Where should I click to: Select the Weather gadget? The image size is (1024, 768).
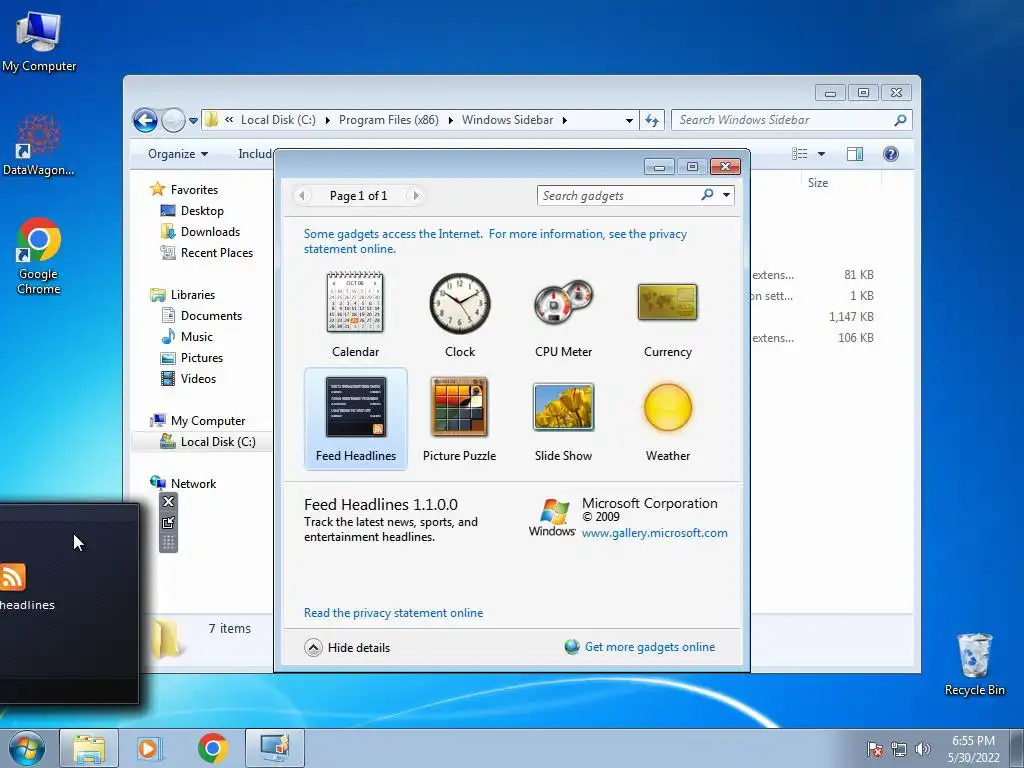[x=667, y=419]
